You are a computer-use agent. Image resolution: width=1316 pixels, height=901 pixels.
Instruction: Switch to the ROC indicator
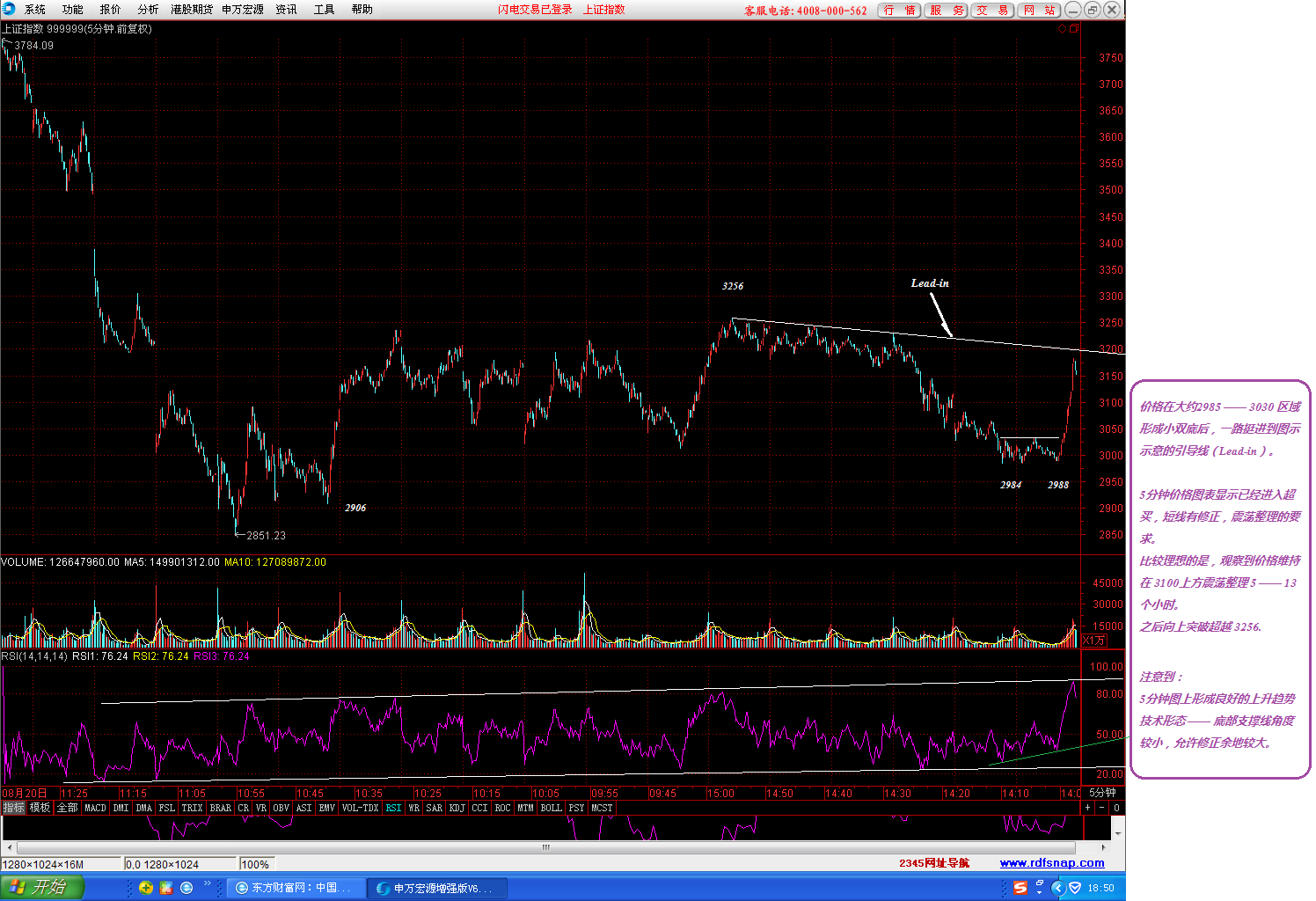coord(503,808)
